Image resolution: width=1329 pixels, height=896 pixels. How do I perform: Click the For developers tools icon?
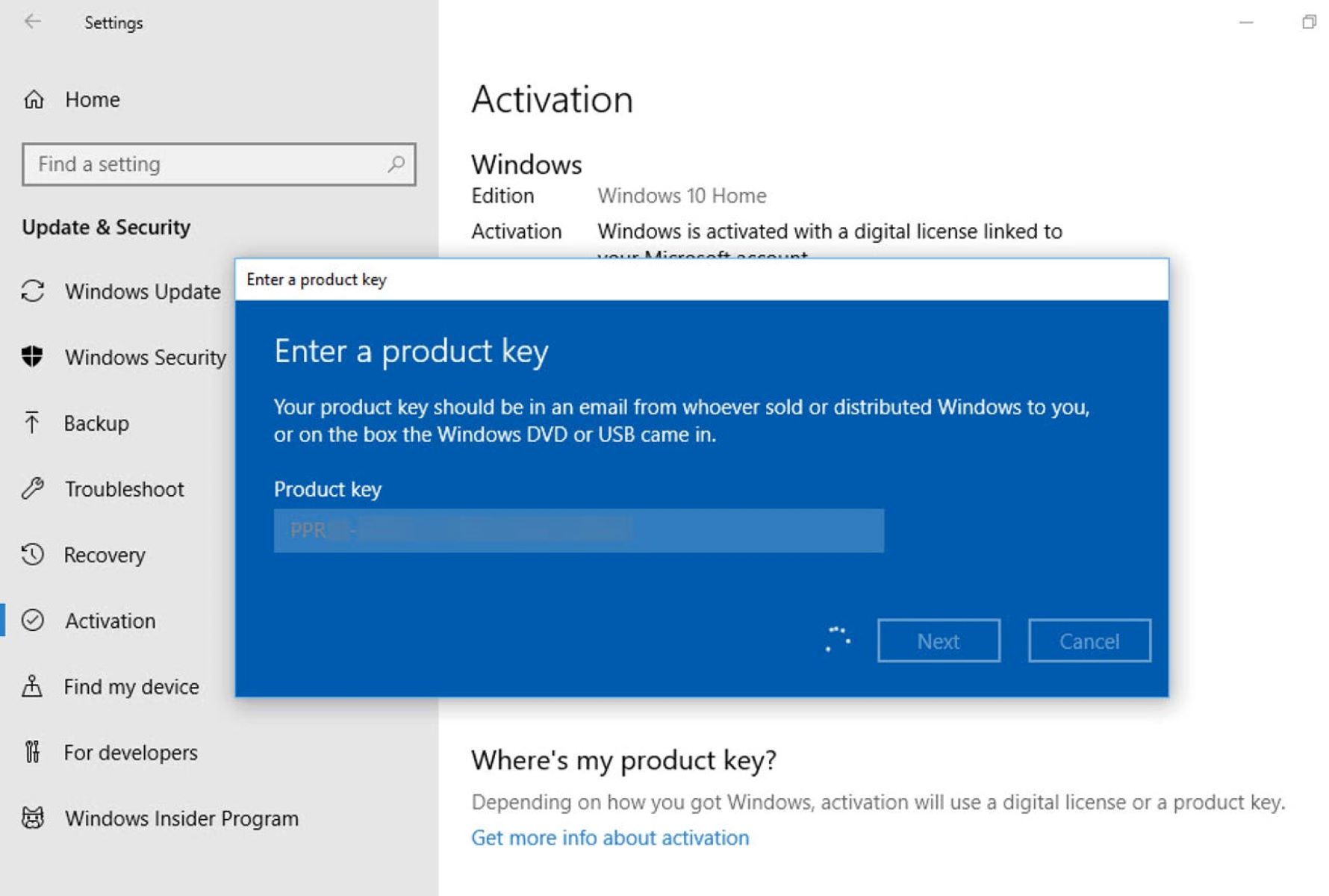32,752
